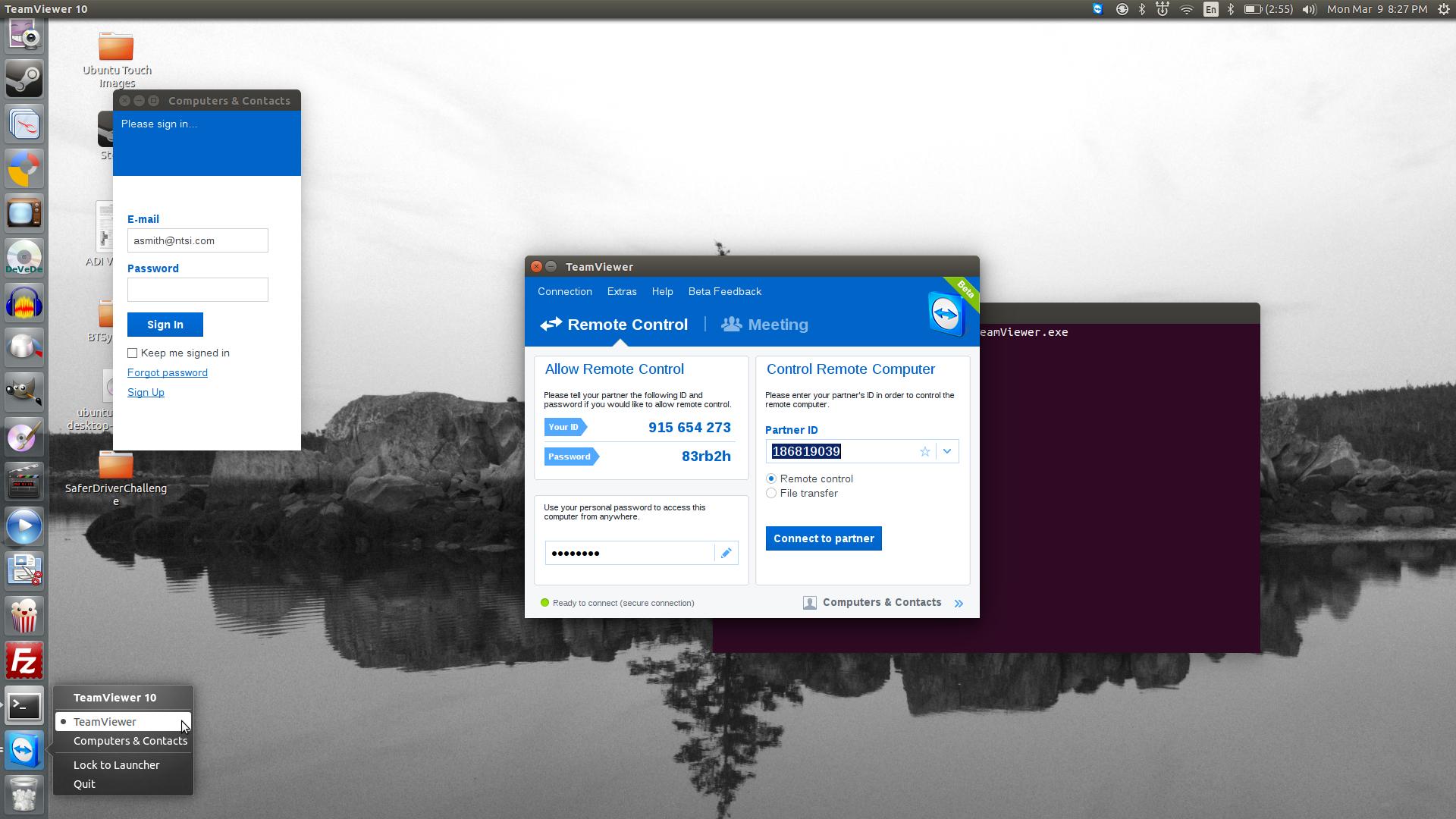Click the Extras menu in TeamViewer
The image size is (1456, 819).
[621, 291]
